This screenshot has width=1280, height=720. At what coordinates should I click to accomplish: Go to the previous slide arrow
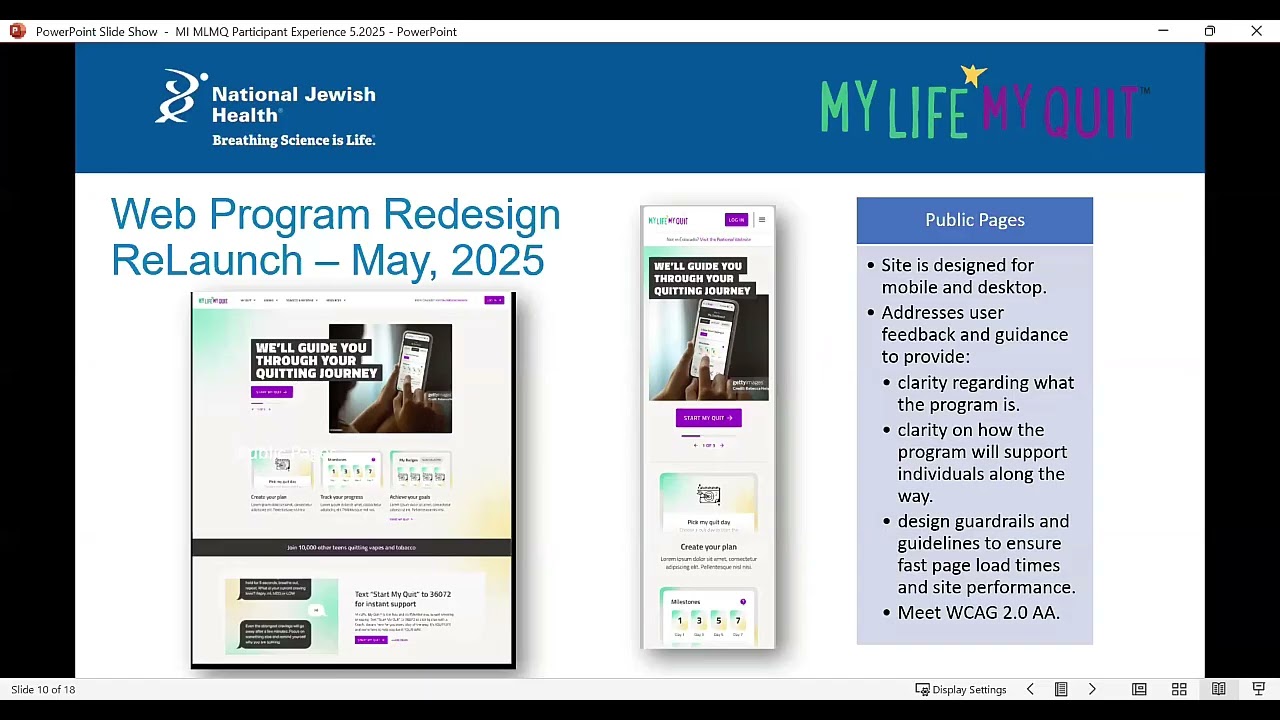pos(1030,689)
